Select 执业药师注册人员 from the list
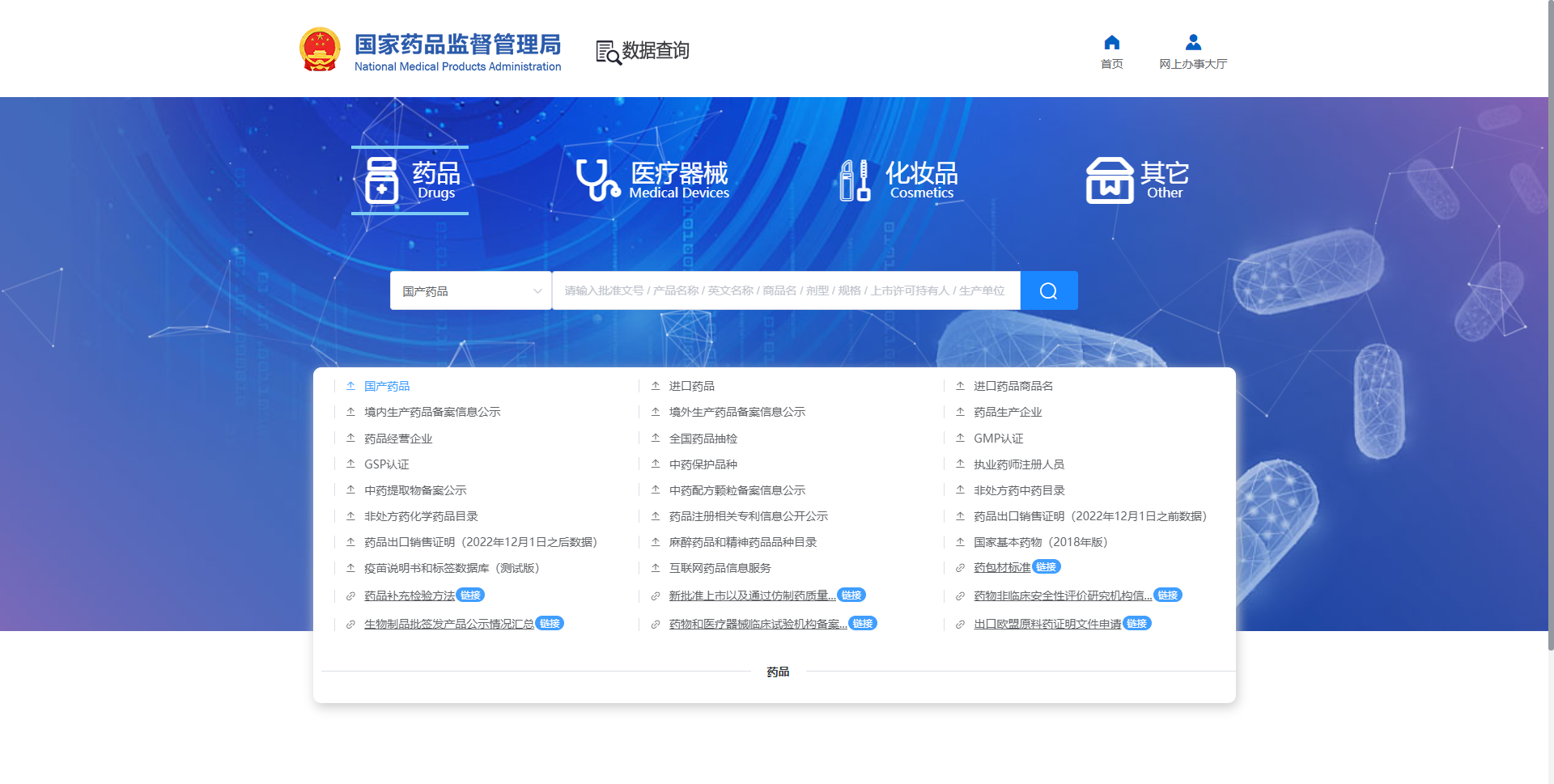Viewport: 1554px width, 784px height. pos(1018,464)
